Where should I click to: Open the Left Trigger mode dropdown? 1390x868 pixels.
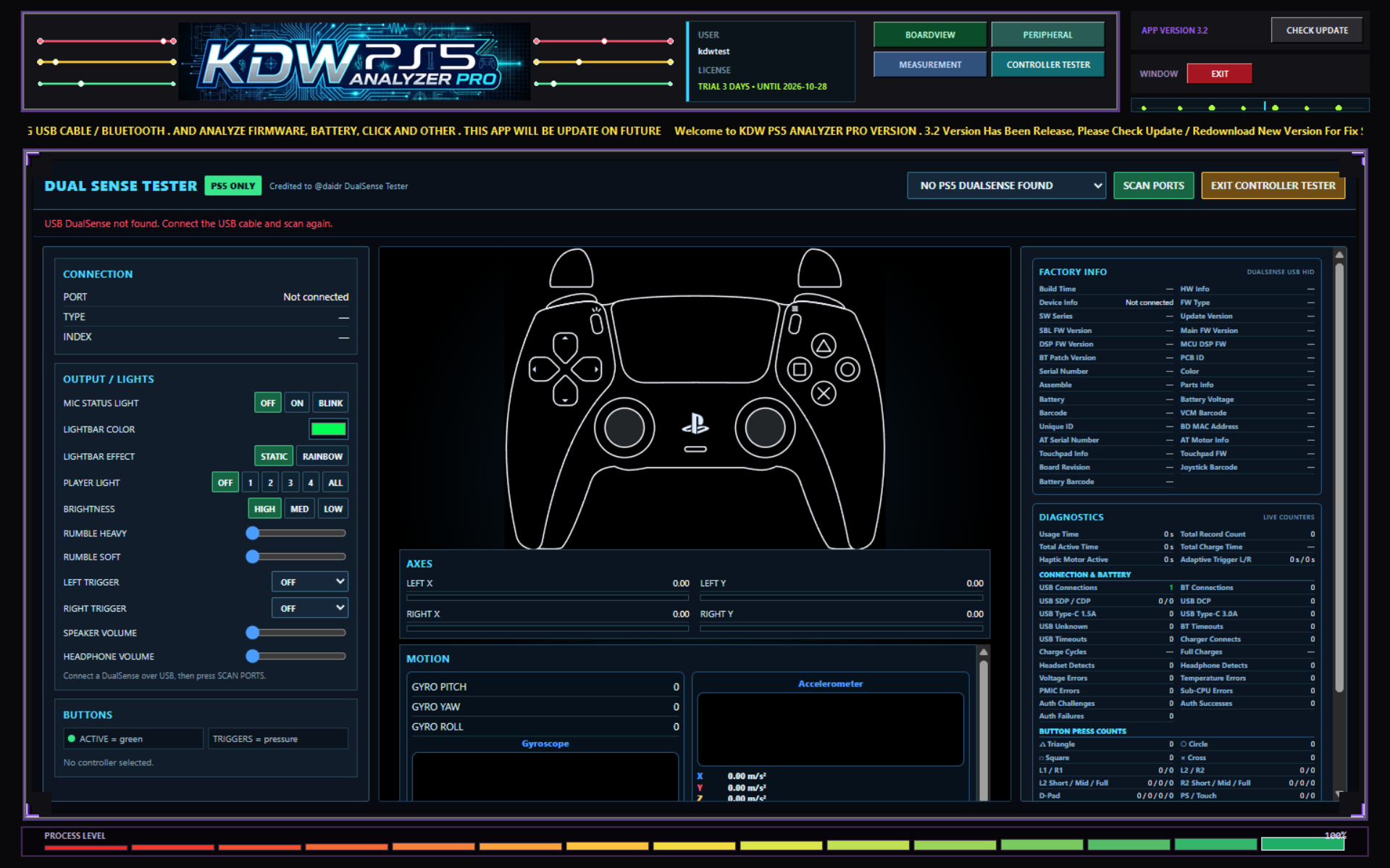click(310, 582)
